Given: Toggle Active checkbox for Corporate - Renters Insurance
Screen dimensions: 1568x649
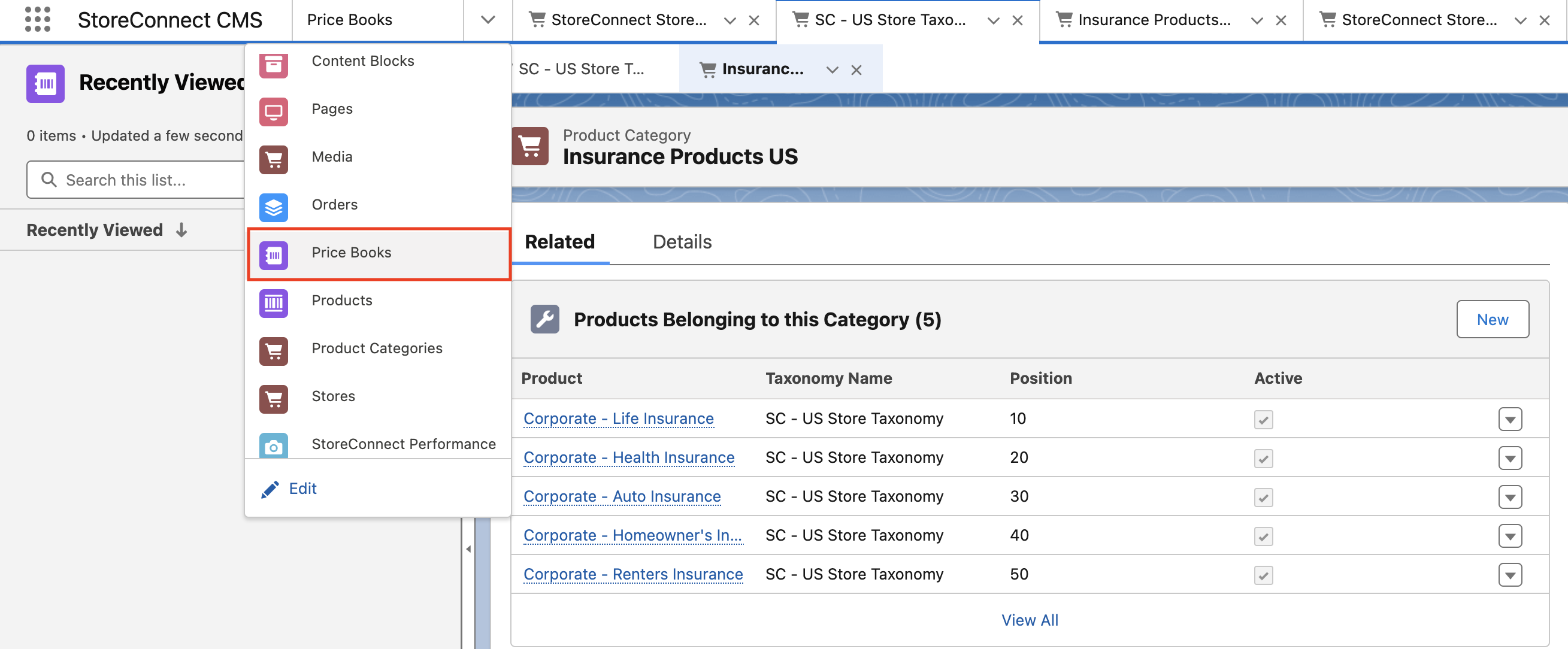Looking at the screenshot, I should click(x=1264, y=575).
